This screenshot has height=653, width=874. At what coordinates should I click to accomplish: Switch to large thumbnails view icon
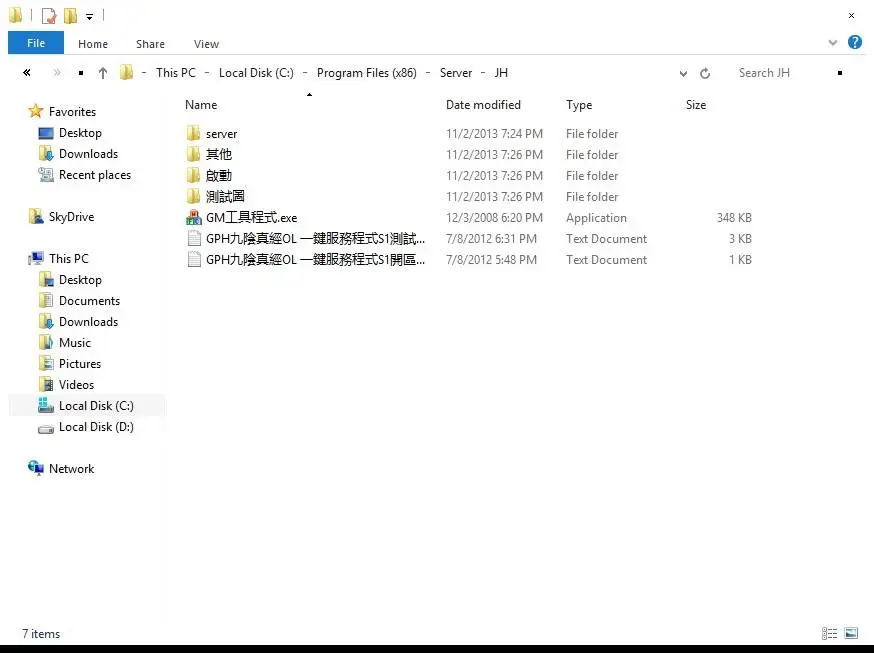(x=851, y=633)
